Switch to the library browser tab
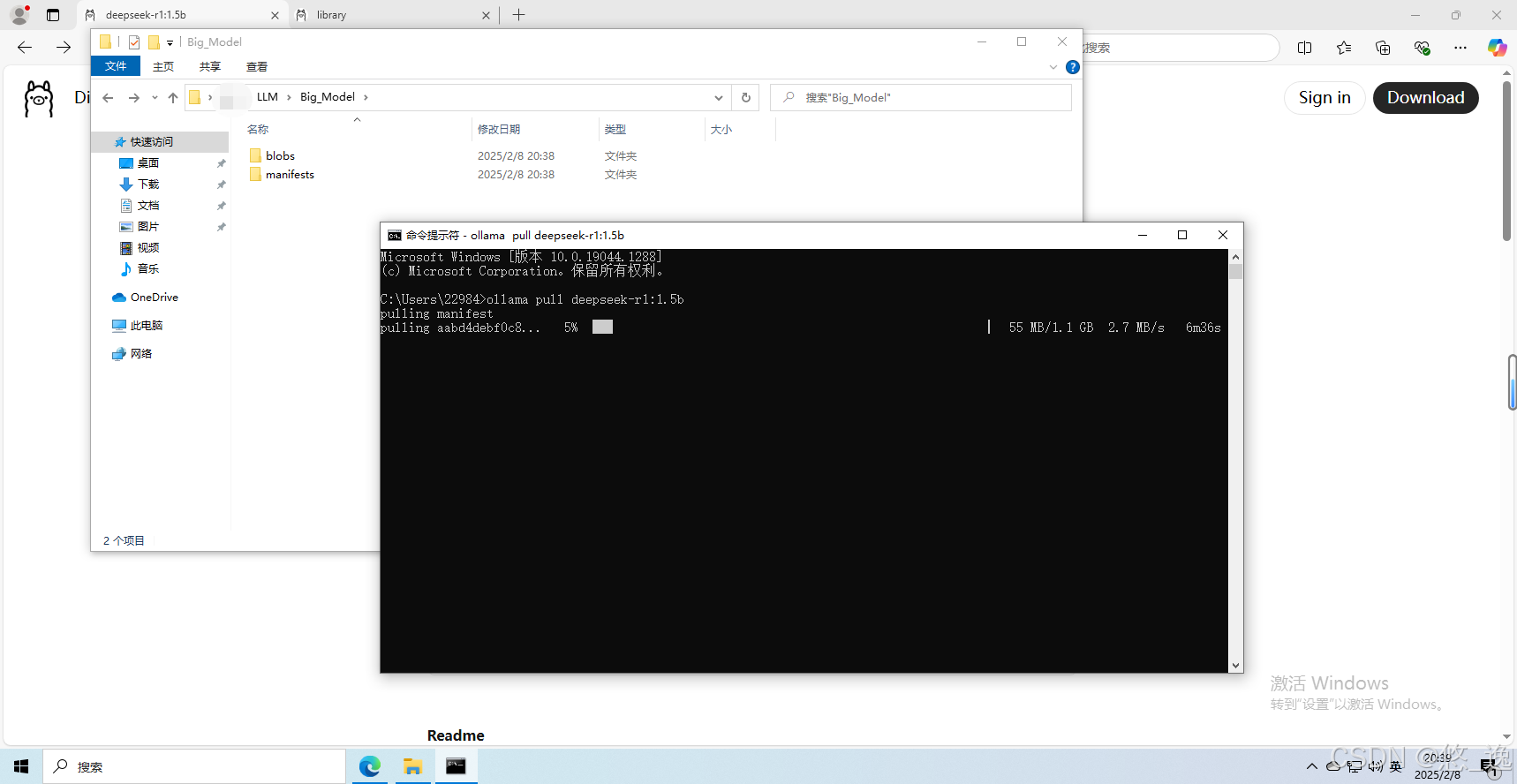1517x784 pixels. pyautogui.click(x=394, y=15)
